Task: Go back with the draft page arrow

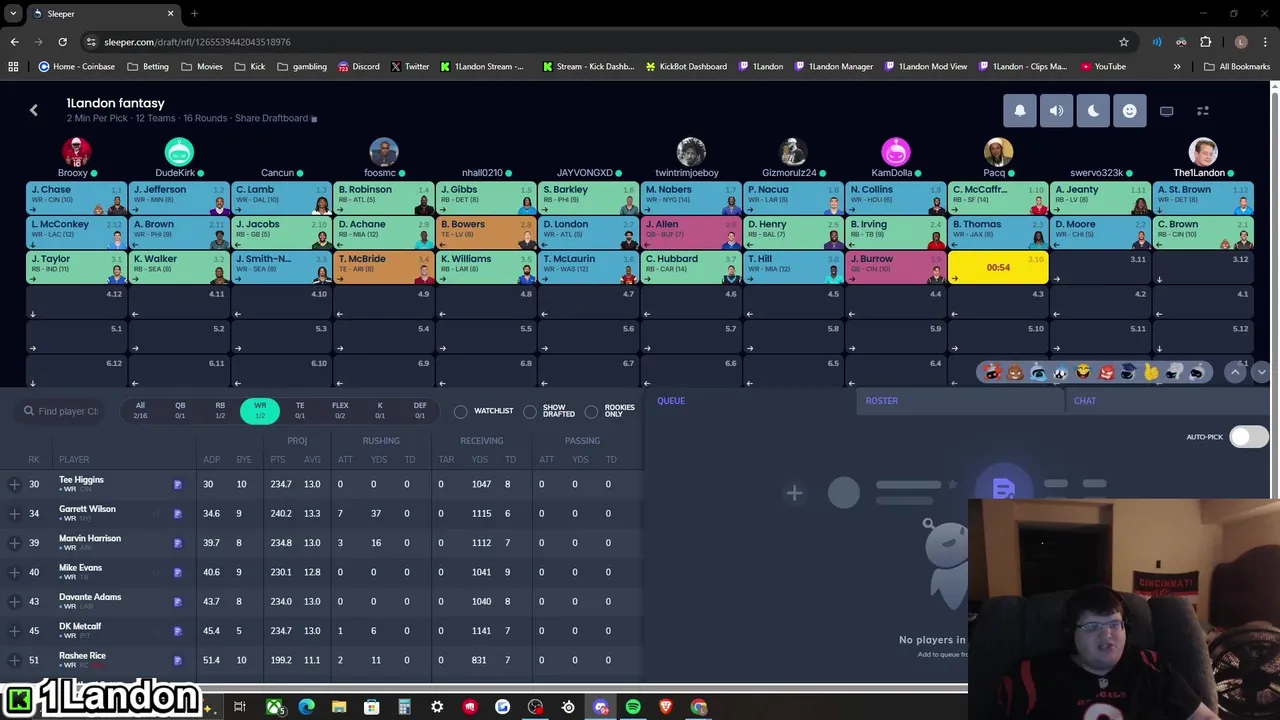Action: coord(33,110)
